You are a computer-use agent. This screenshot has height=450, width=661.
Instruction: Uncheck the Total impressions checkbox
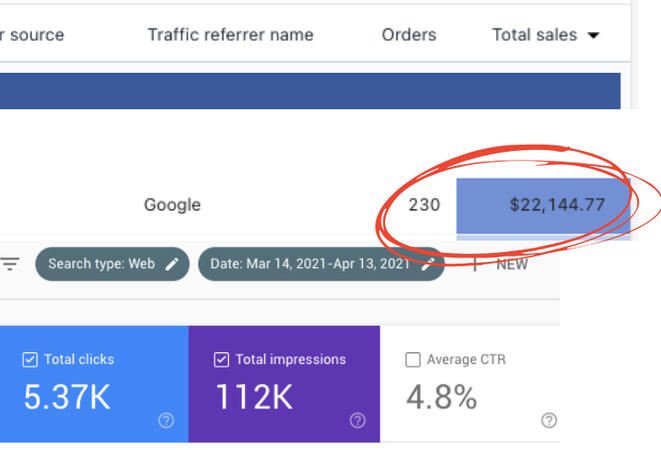point(222,360)
